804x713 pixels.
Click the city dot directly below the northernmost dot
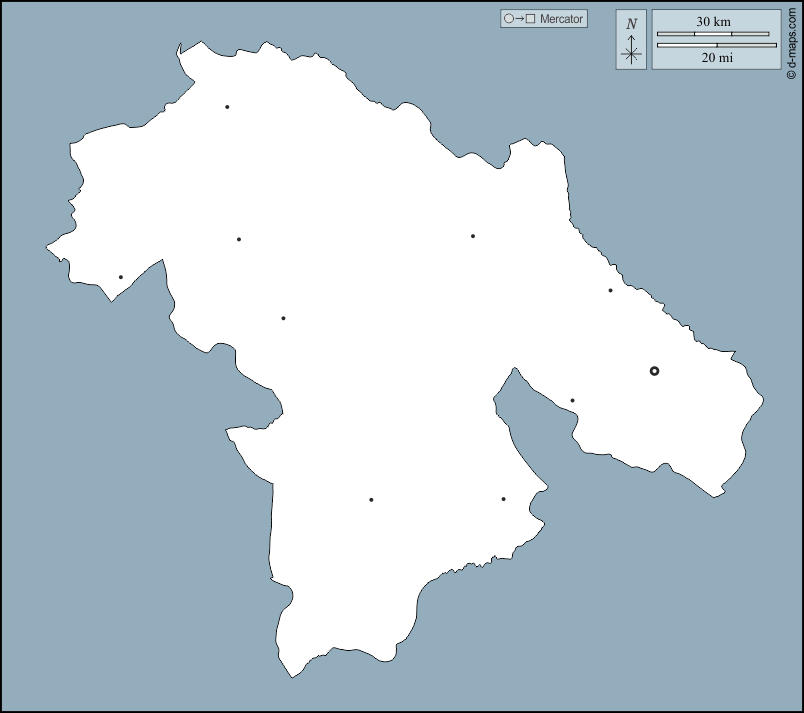coord(238,239)
